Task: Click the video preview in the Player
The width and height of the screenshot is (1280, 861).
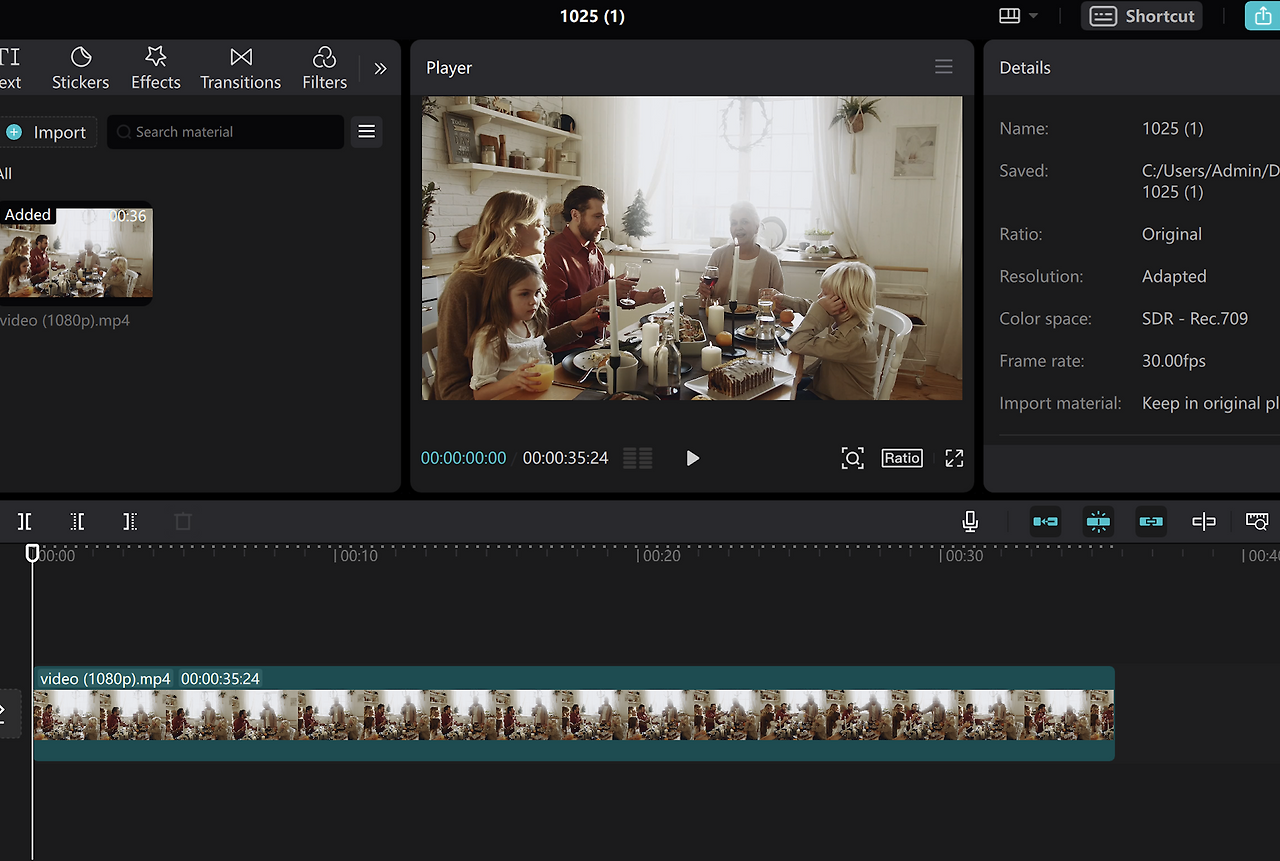Action: [x=692, y=248]
